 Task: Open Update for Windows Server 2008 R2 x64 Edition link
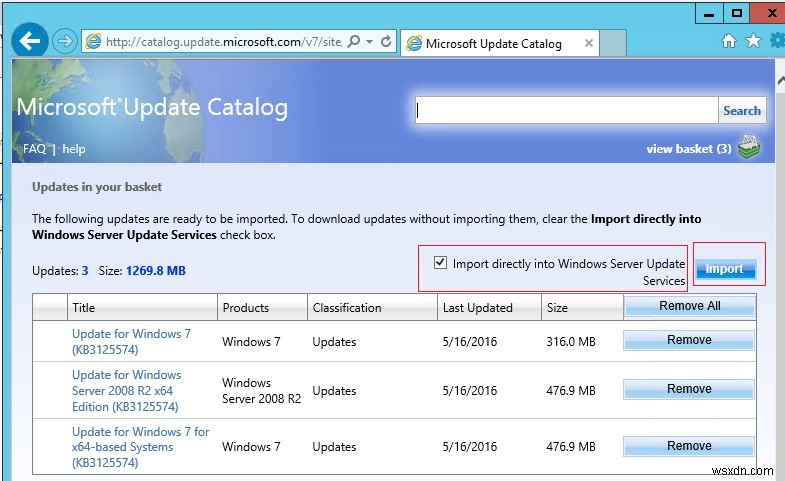point(127,390)
